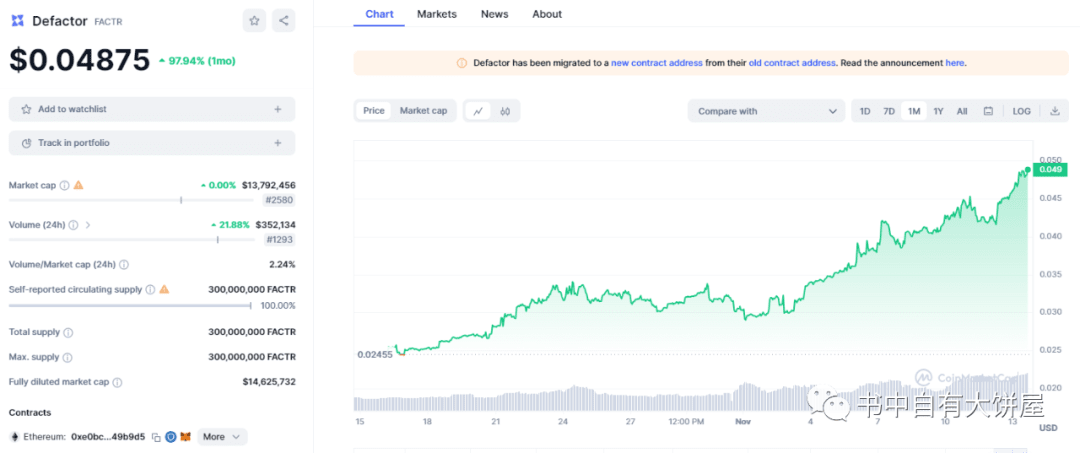Viewport: 1080px width, 453px height.
Task: Switch to the line chart view
Action: (x=479, y=111)
